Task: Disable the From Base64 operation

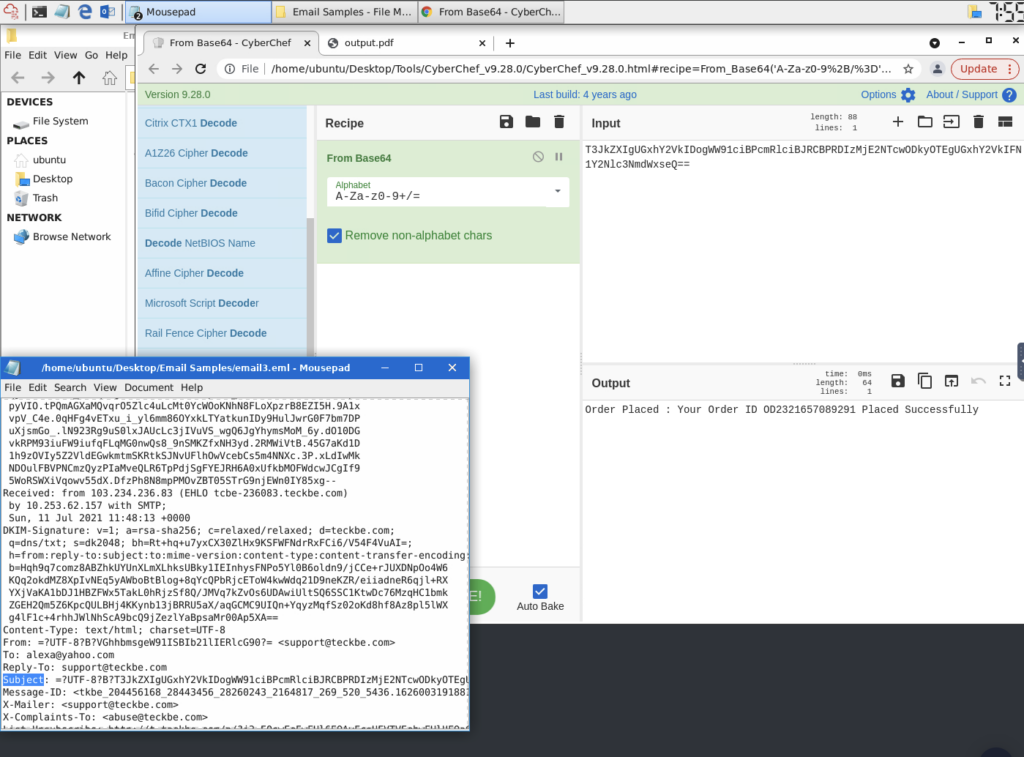Action: (538, 157)
